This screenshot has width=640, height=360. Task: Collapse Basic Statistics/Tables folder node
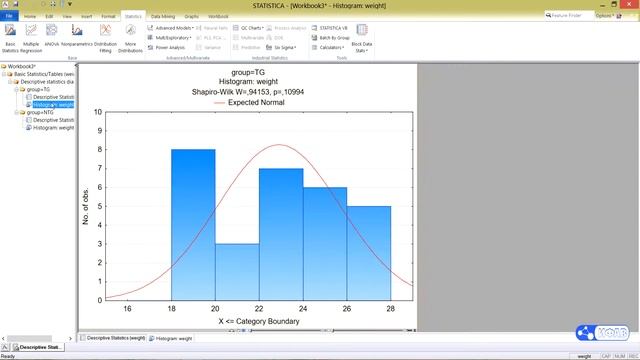click(x=4, y=74)
